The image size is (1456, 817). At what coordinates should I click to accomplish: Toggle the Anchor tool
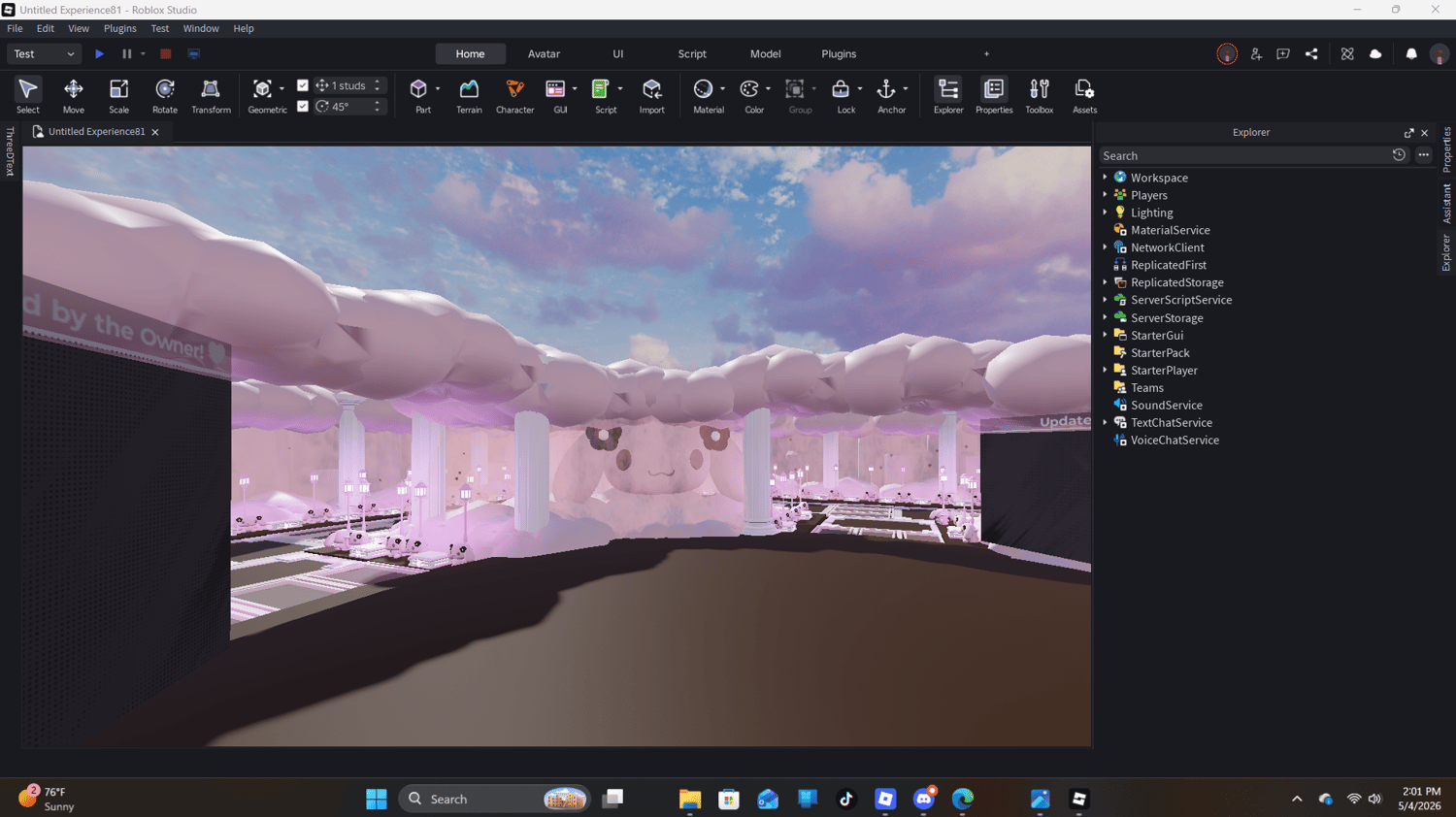point(886,89)
